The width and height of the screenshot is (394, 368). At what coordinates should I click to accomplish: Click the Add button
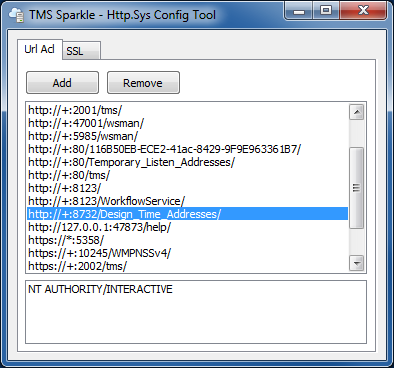(62, 83)
